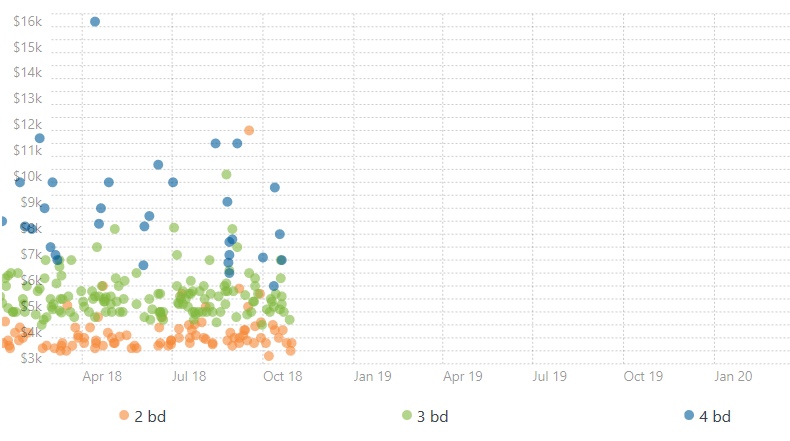Click the Oct 18 x-axis label
Image resolution: width=790 pixels, height=441 pixels.
[x=283, y=376]
